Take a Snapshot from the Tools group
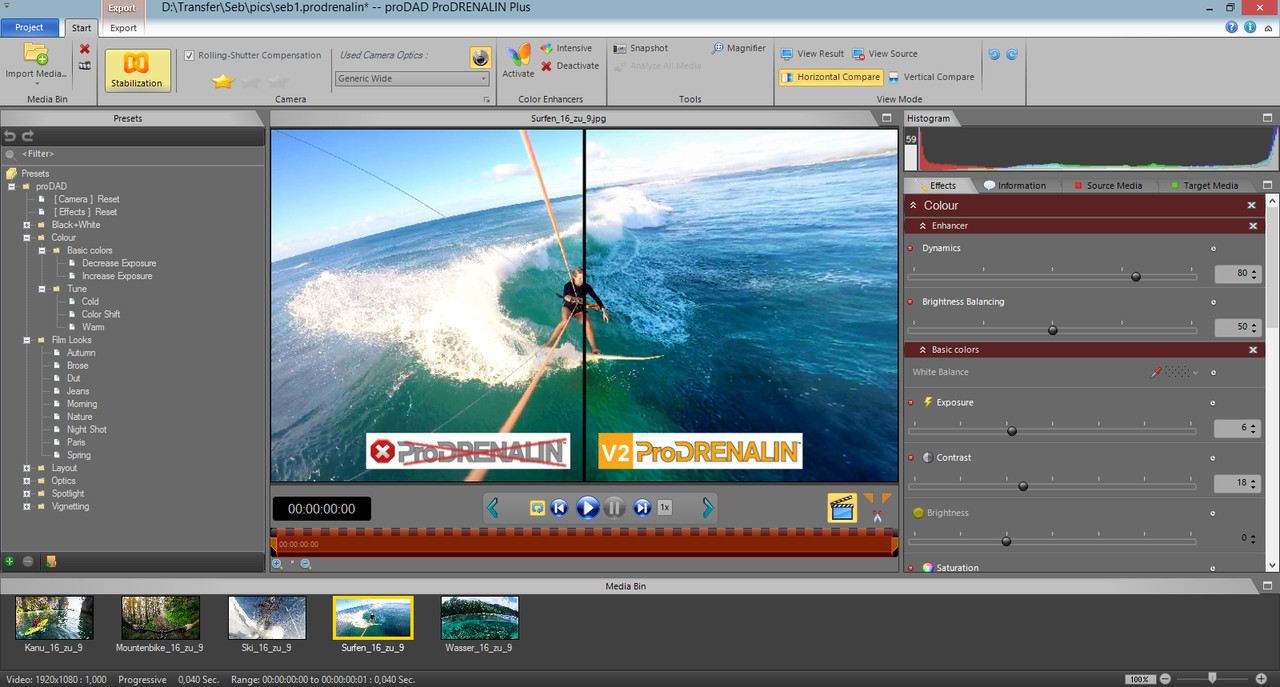 [x=641, y=48]
